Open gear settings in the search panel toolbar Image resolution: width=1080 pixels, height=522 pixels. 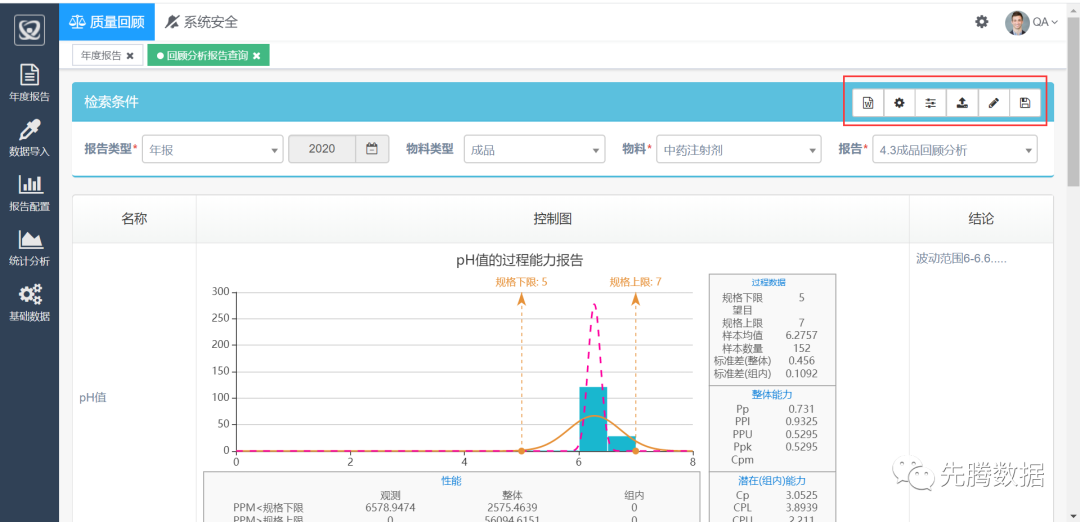coord(899,103)
